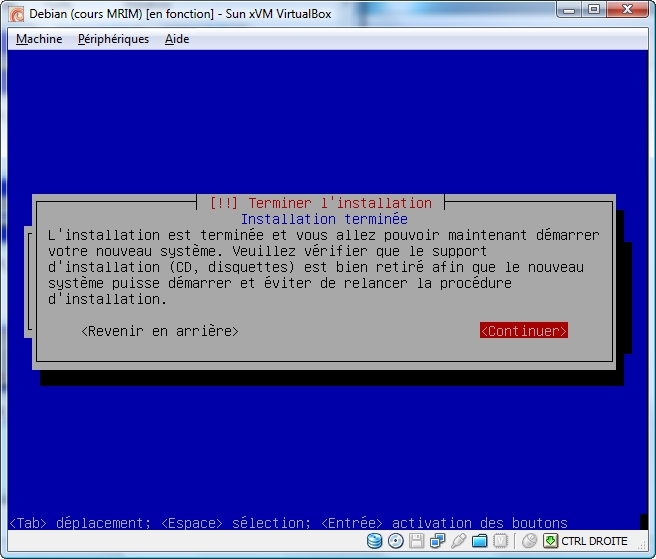Click the virtualization (V chip) status icon
The height and width of the screenshot is (559, 656).
(x=500, y=541)
